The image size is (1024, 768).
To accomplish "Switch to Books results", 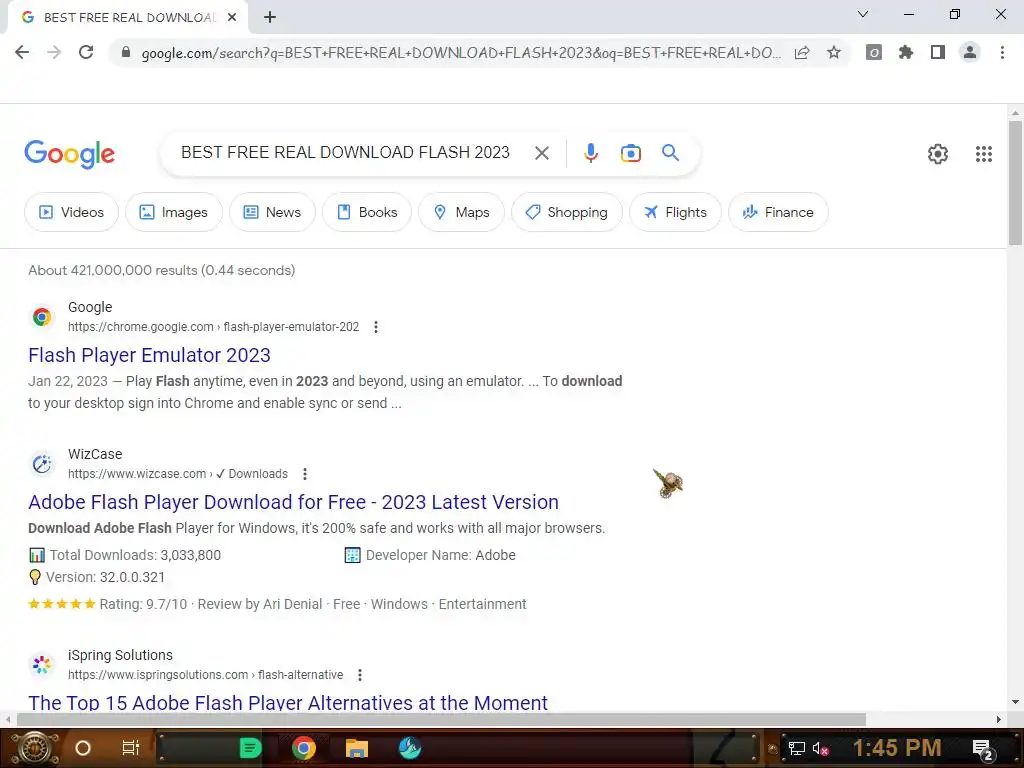I will (367, 212).
